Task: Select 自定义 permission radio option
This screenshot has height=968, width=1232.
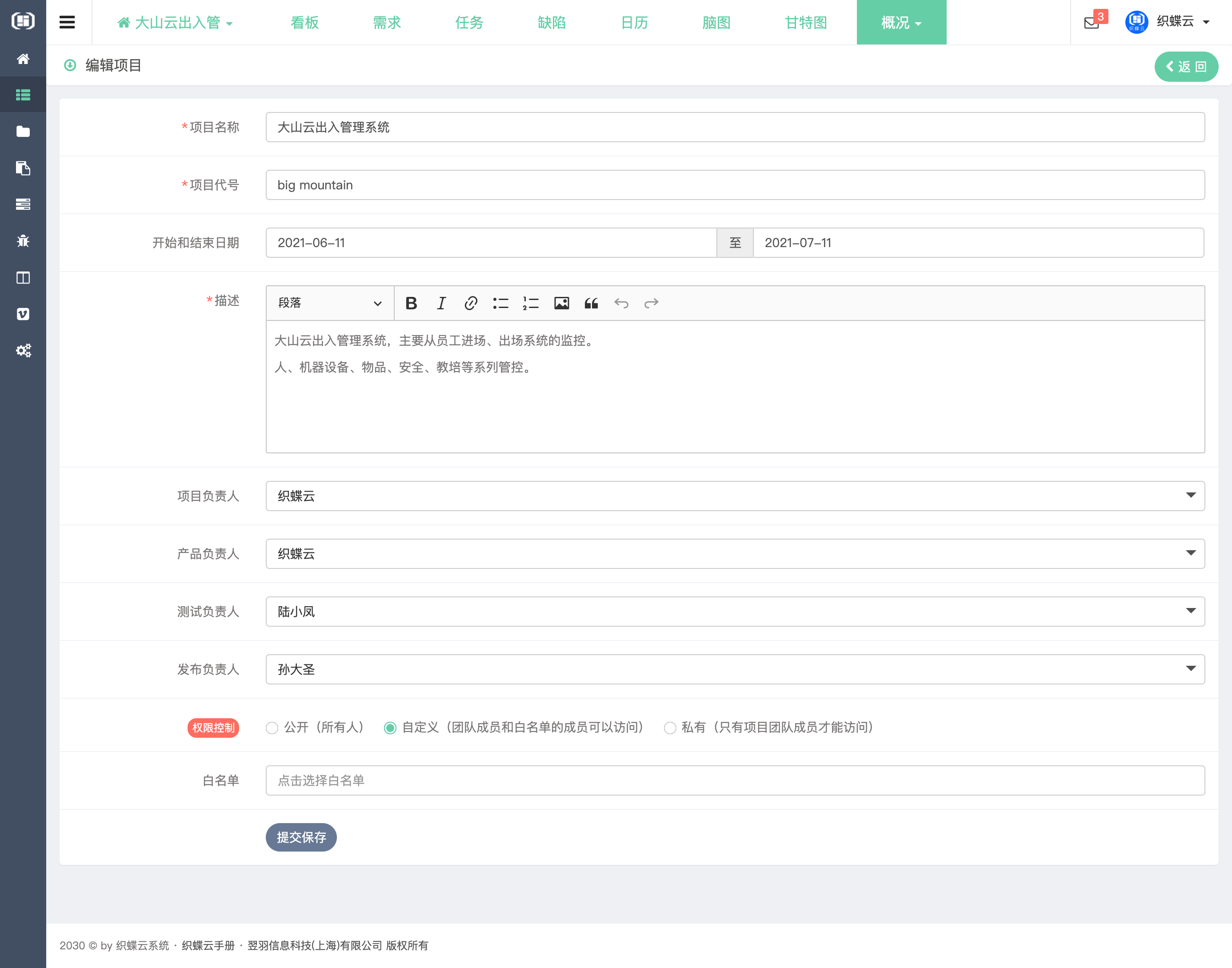Action: [x=390, y=728]
